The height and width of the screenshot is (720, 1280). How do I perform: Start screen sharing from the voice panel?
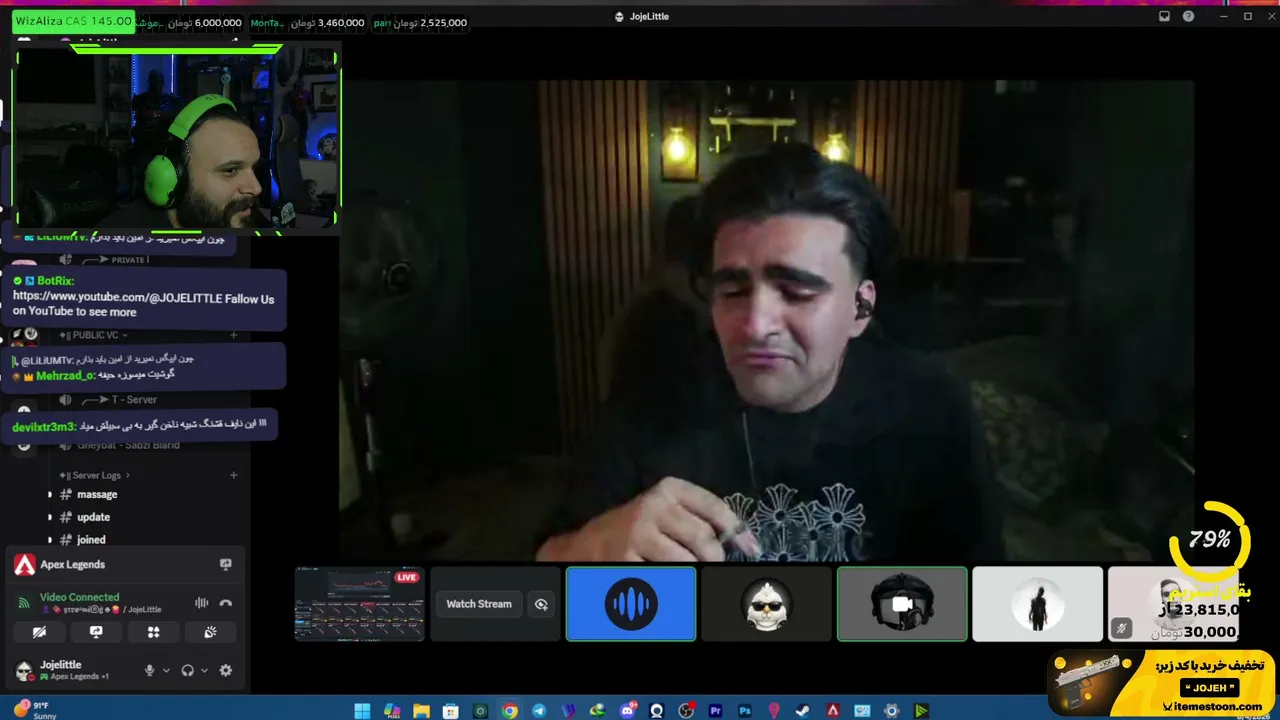click(96, 632)
